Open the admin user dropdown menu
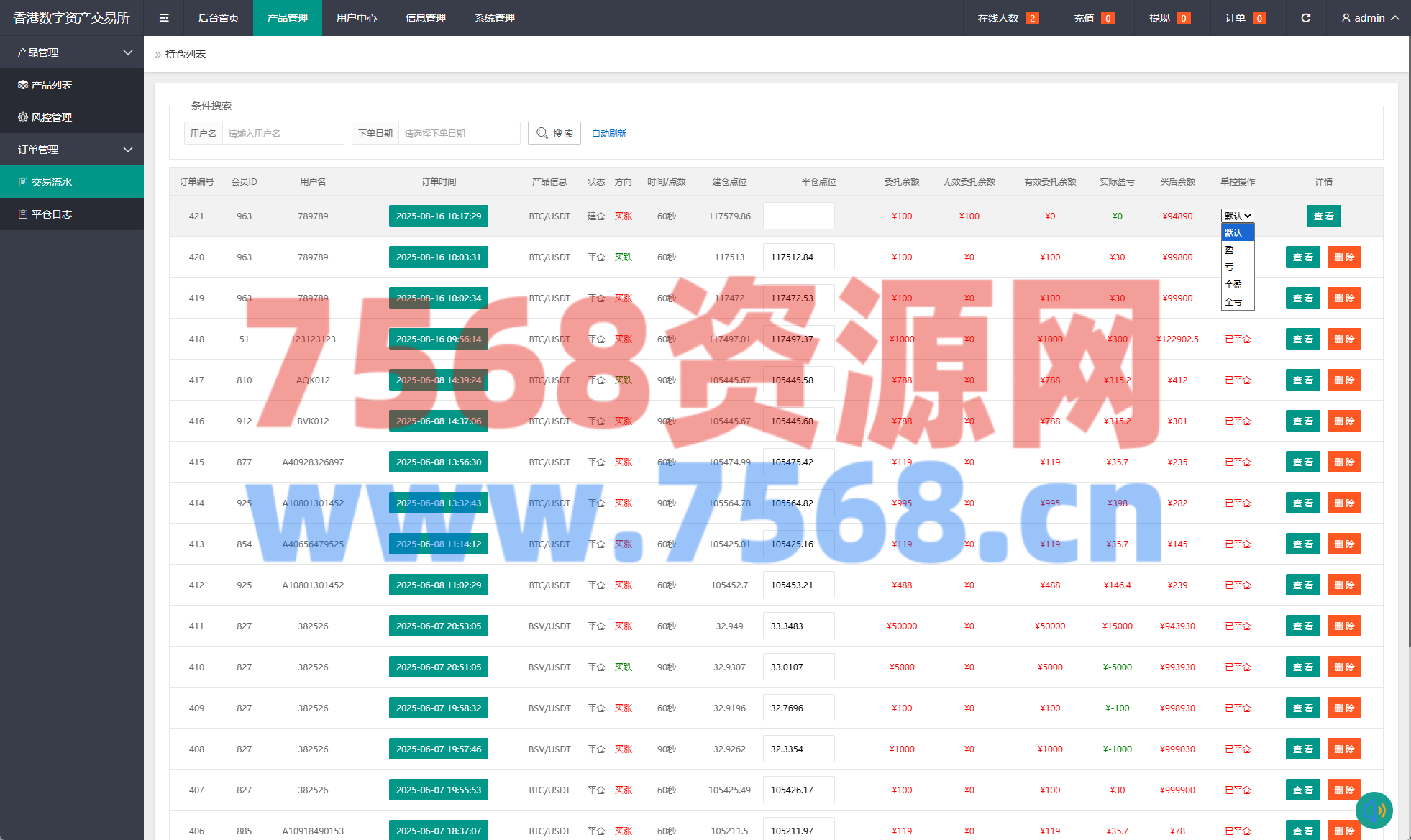The height and width of the screenshot is (840, 1411). [1369, 18]
